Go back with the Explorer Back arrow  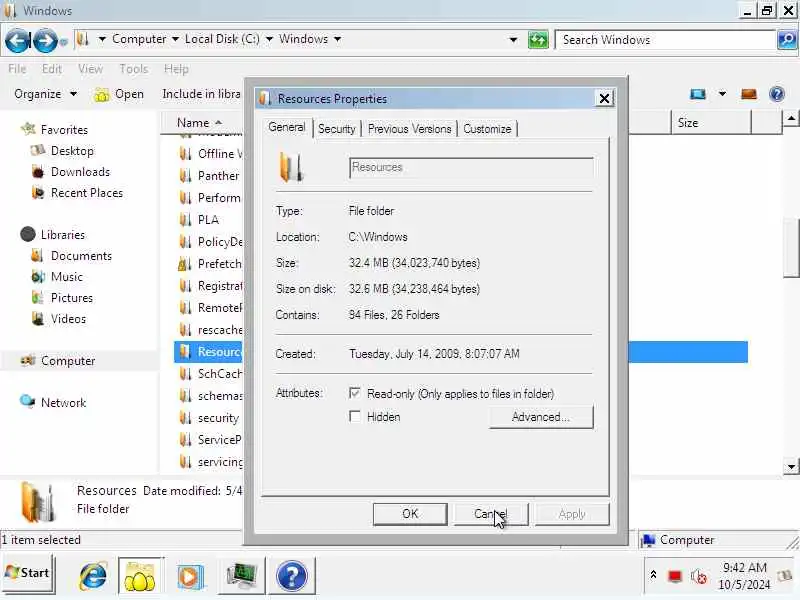[17, 41]
